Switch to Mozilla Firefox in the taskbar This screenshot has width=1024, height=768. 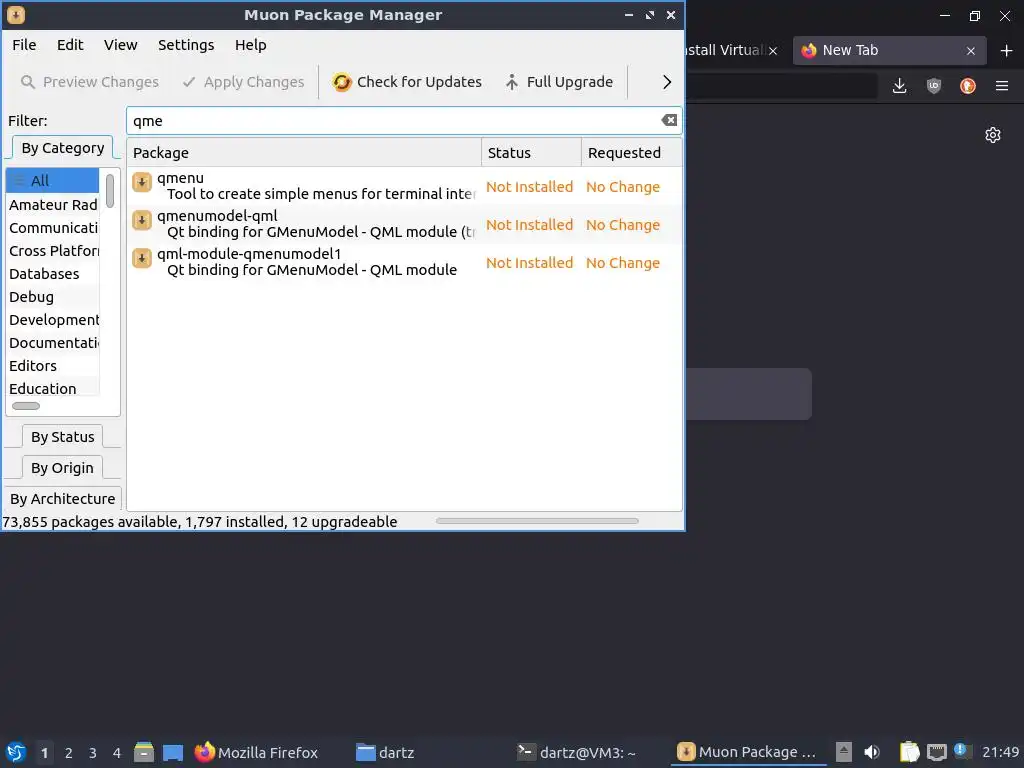coord(257,752)
